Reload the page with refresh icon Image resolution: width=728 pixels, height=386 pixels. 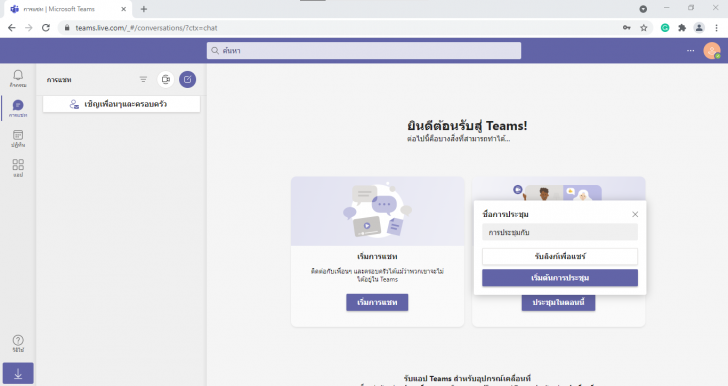tap(46, 28)
